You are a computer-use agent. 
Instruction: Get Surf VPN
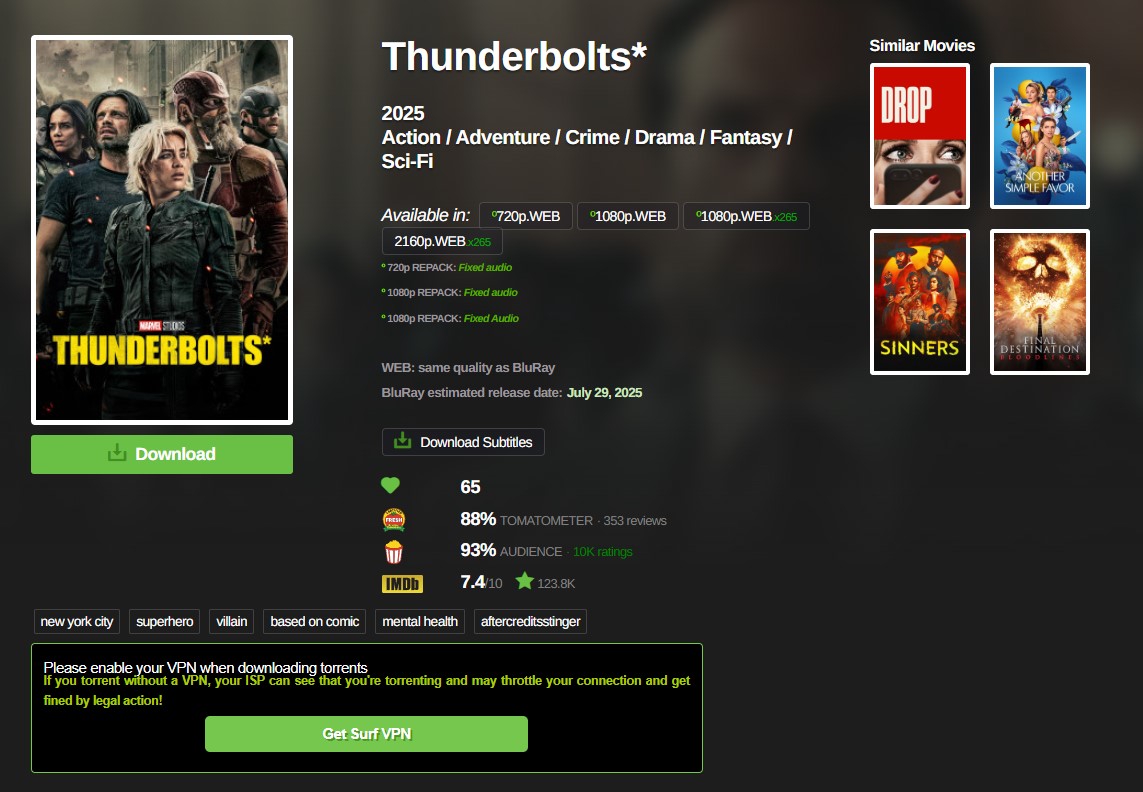pos(366,734)
